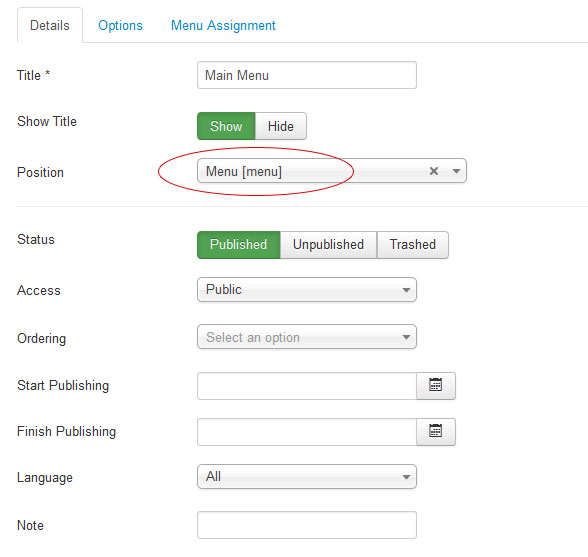The height and width of the screenshot is (557, 588).
Task: Open the Access dropdown showing Public
Action: (x=307, y=290)
